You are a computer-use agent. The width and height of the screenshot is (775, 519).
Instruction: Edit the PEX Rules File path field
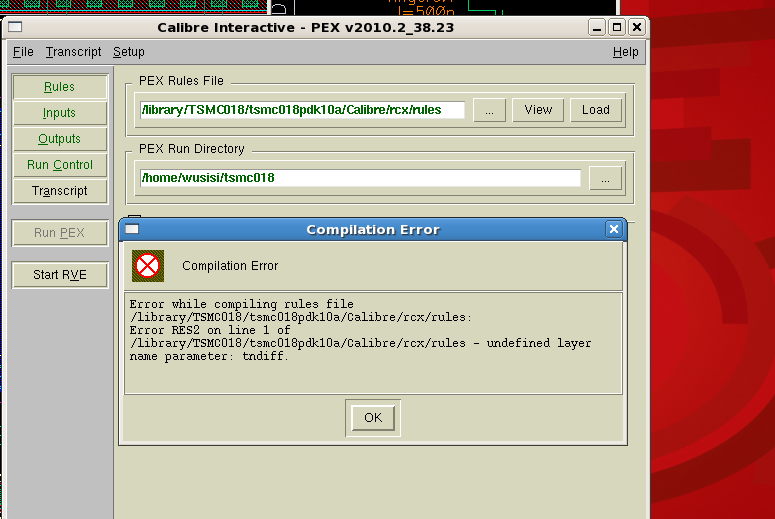(x=302, y=110)
